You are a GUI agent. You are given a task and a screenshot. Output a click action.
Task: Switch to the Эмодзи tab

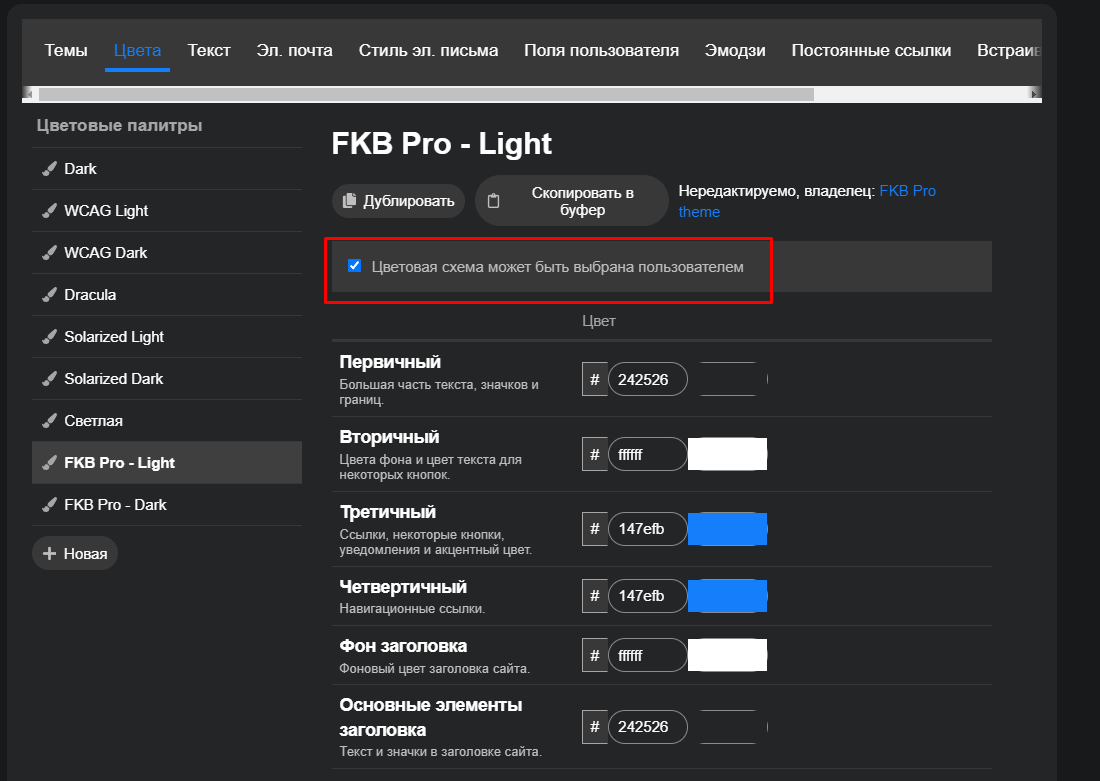735,50
